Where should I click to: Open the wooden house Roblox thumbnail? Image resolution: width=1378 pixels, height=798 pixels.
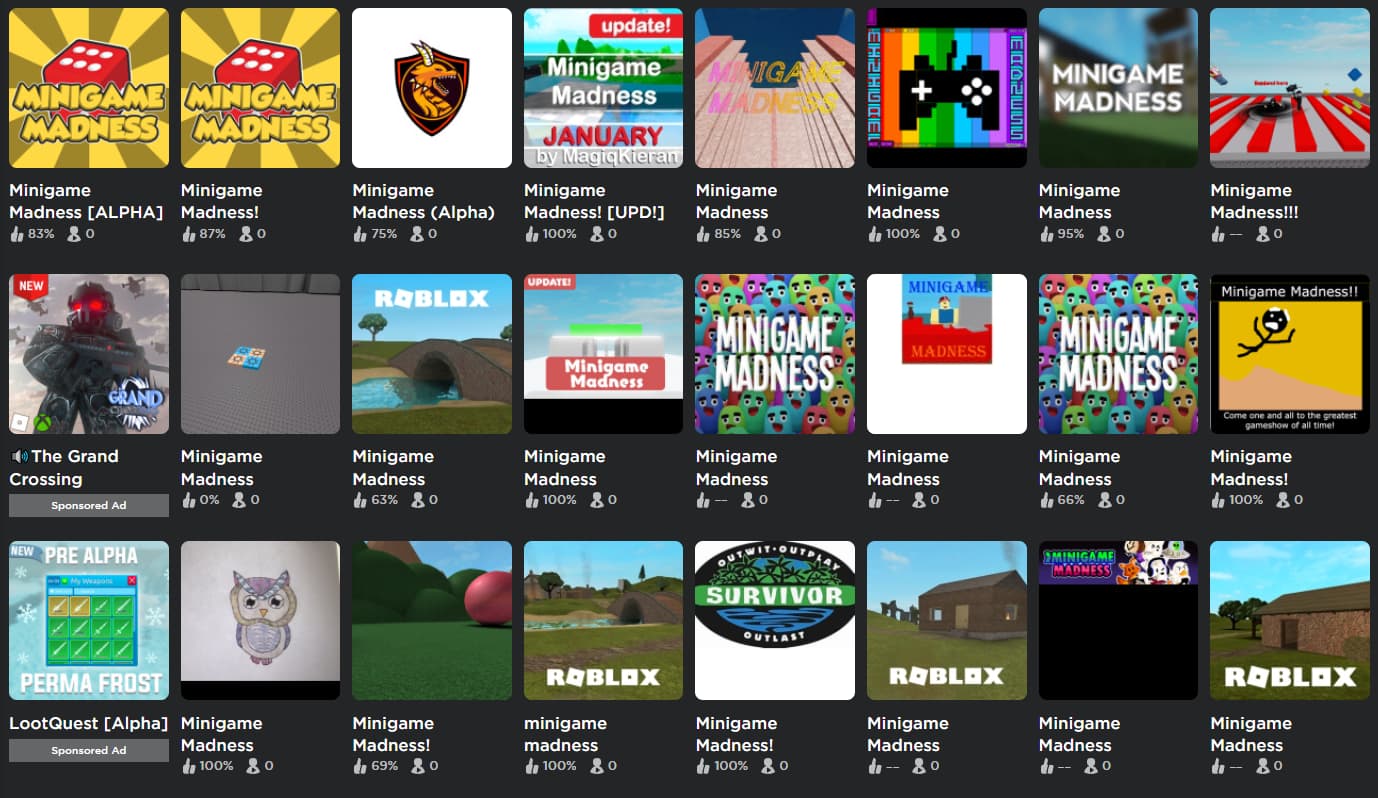pos(947,620)
